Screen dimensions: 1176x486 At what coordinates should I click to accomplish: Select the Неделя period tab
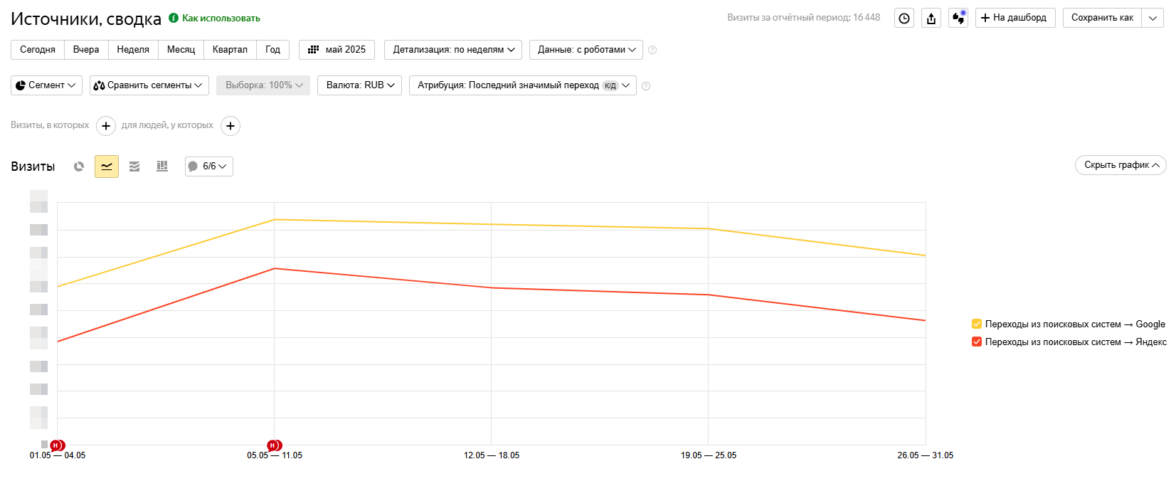pyautogui.click(x=133, y=49)
